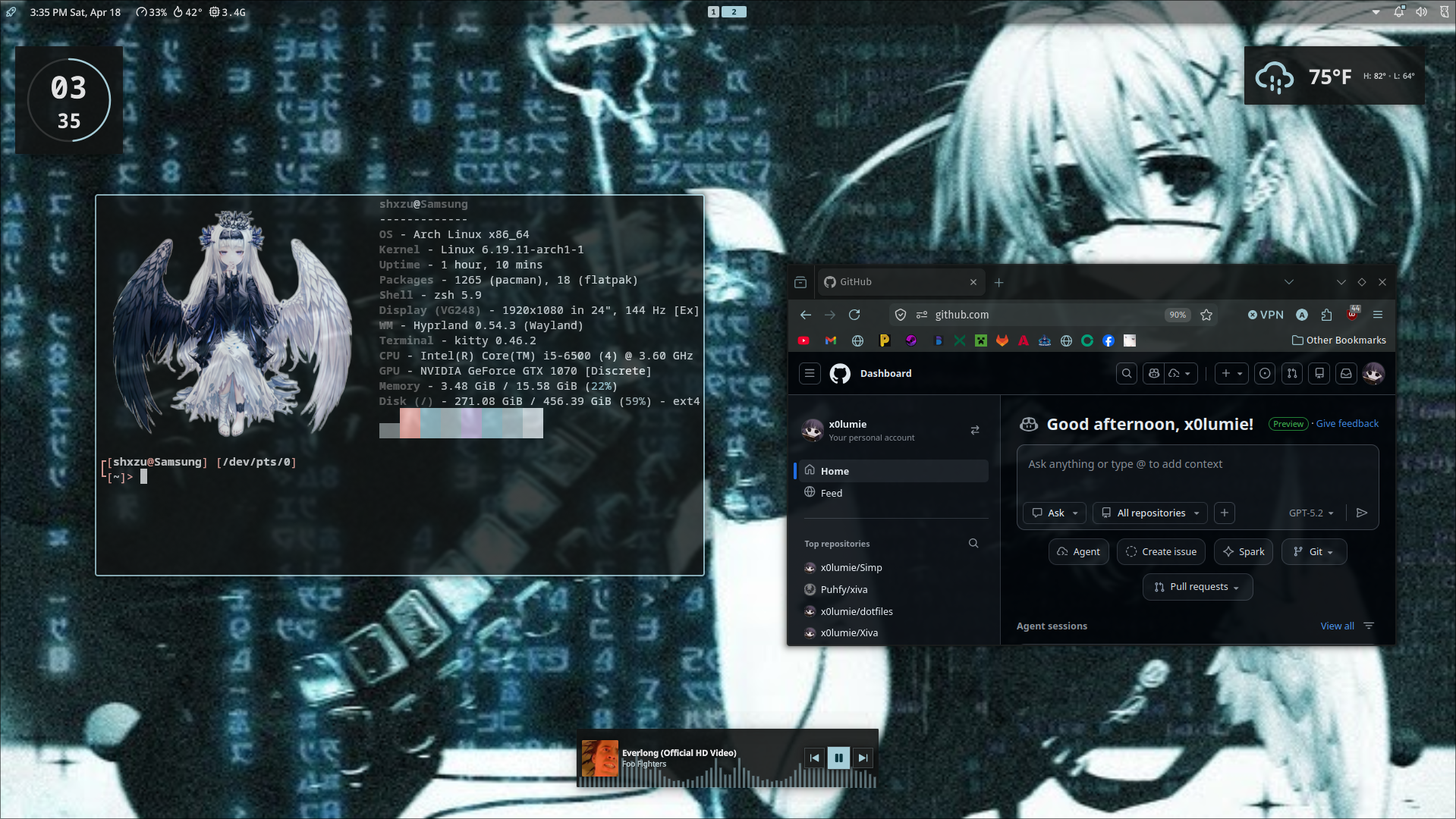1456x819 pixels.
Task: Open the list all tabs chevron
Action: tap(1288, 282)
